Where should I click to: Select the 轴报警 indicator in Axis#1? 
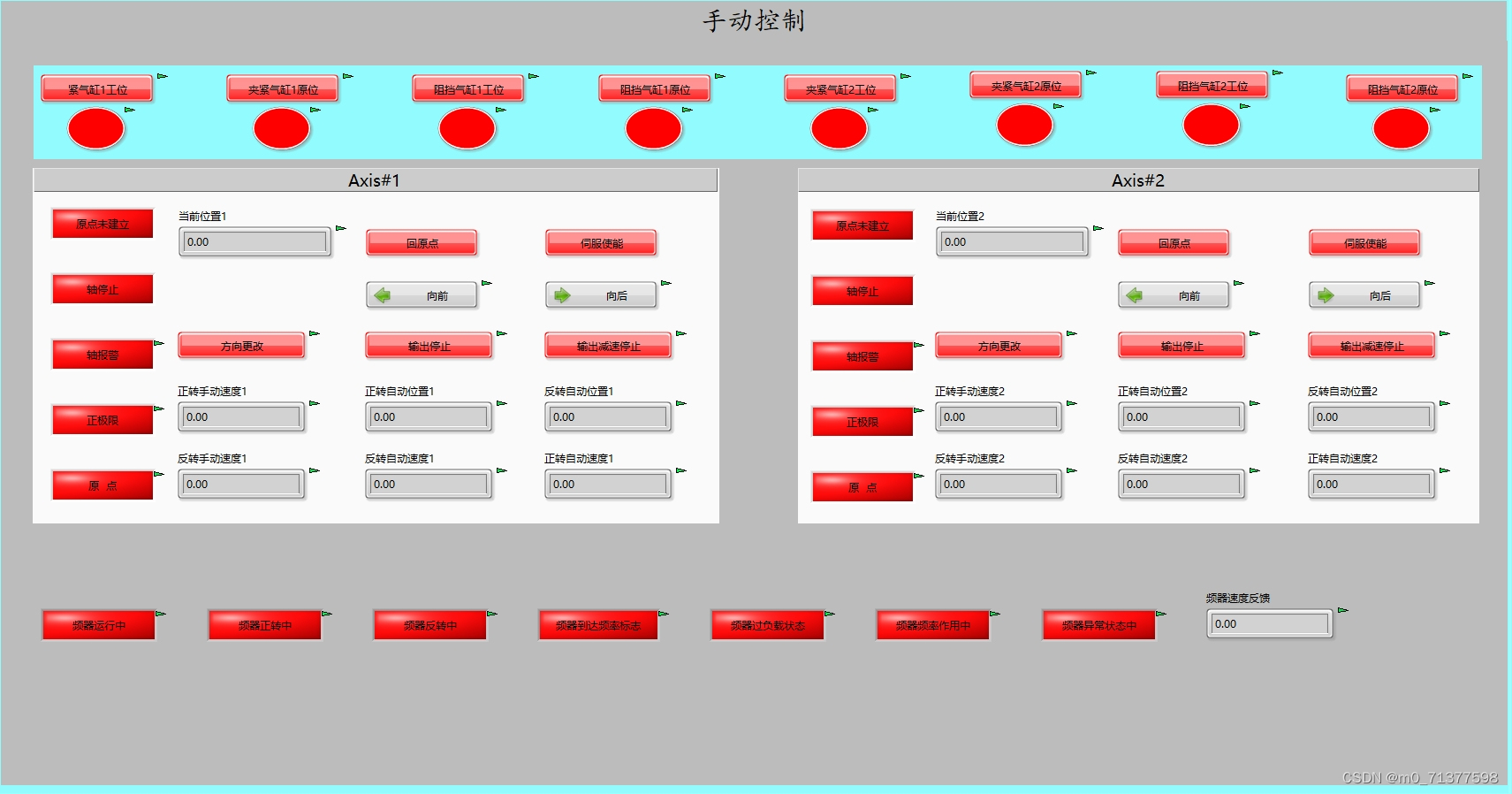103,355
